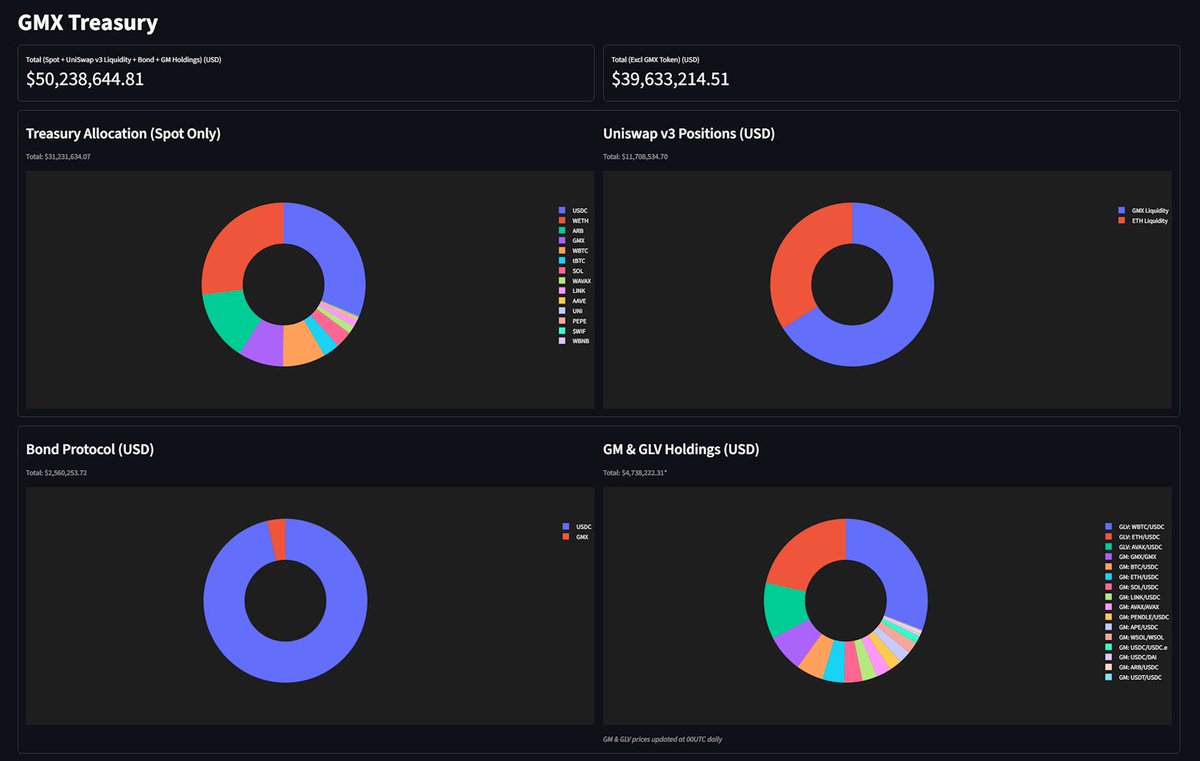Click GM holdings total $4,738,222.31 text

click(634, 473)
